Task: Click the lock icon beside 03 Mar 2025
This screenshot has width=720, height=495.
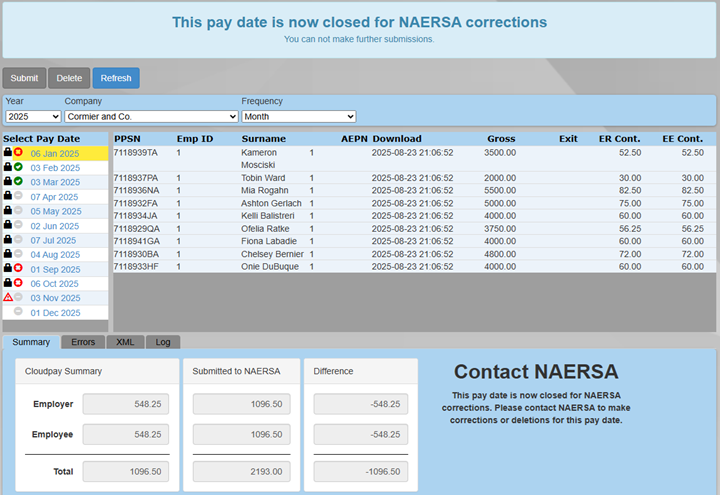Action: coord(8,182)
